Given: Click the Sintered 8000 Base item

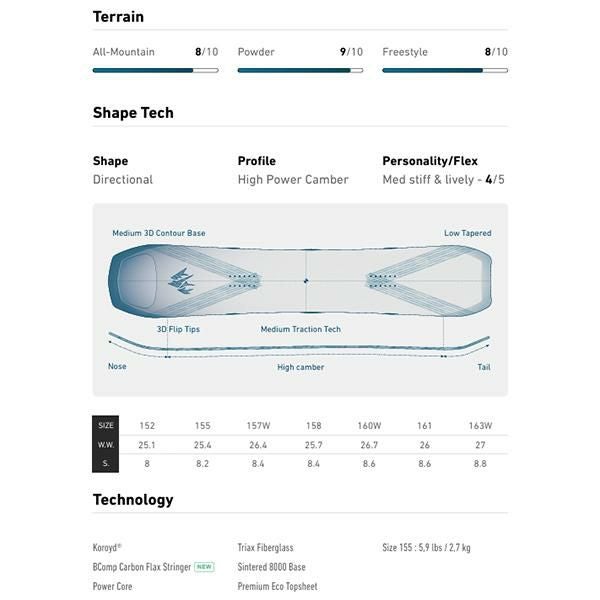Looking at the screenshot, I should [271, 567].
